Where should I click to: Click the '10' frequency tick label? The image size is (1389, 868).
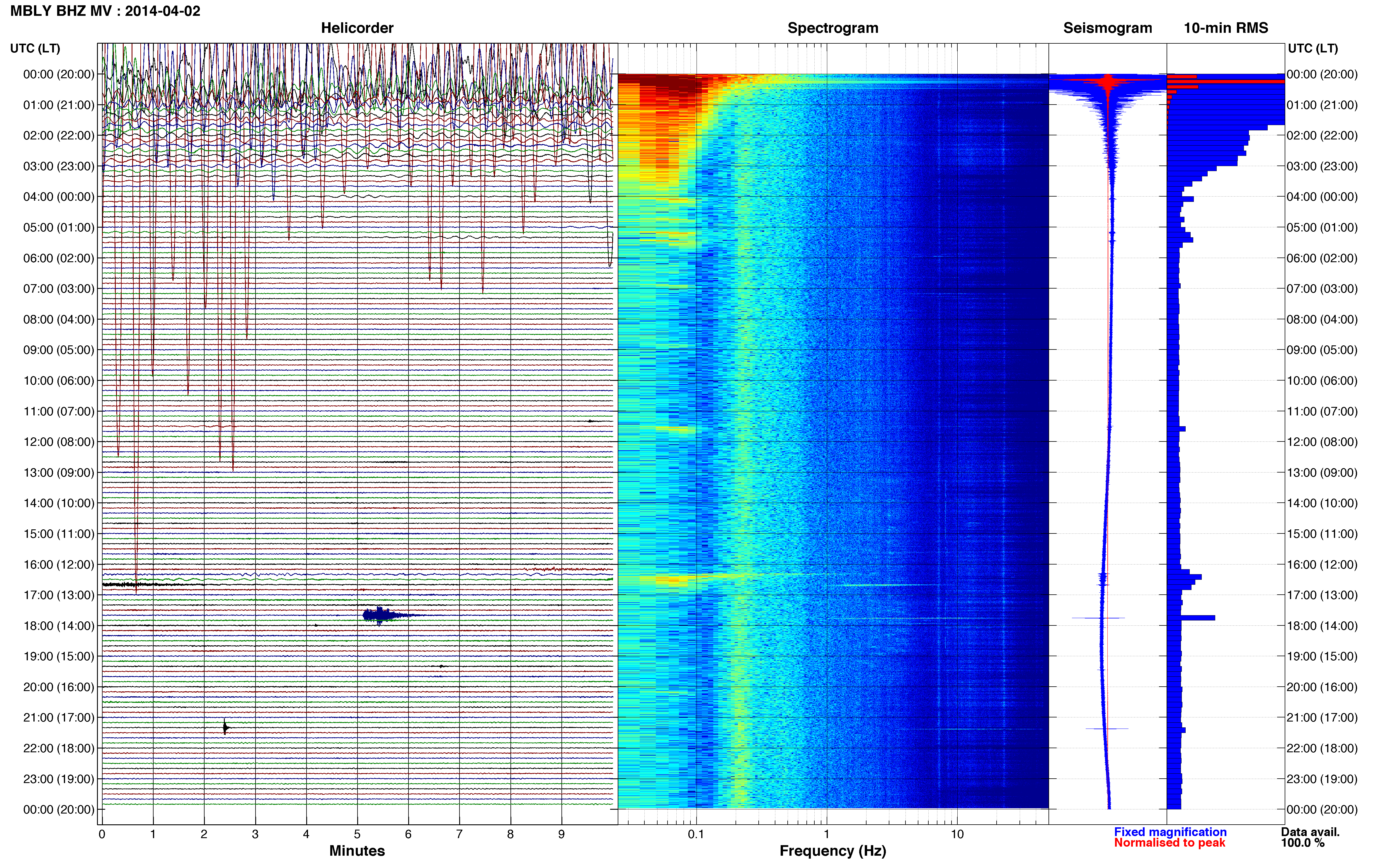pos(957,834)
